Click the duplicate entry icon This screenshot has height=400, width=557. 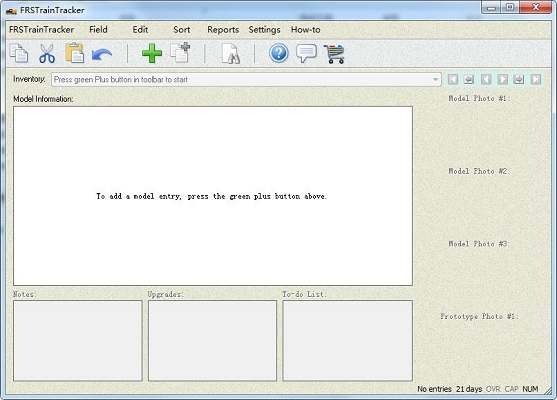180,53
